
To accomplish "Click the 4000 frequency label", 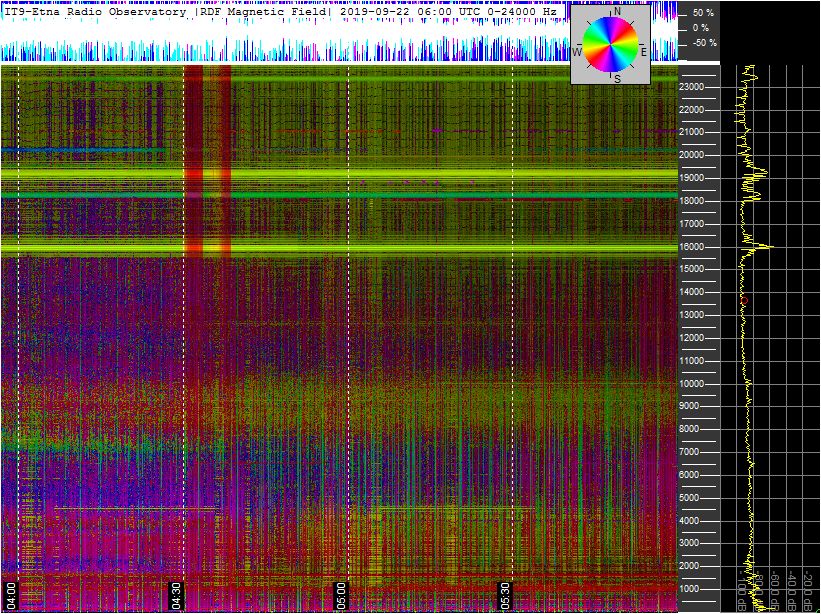I will [x=690, y=521].
